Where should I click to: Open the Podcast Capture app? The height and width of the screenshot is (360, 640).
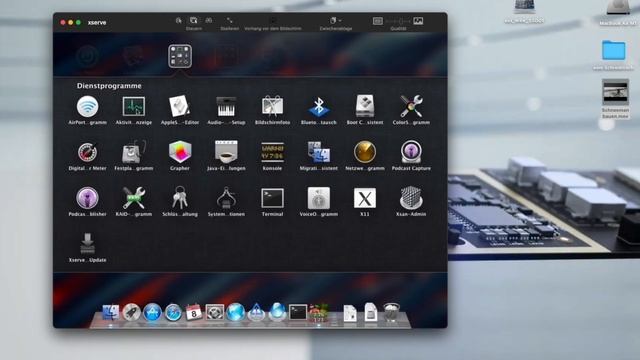coord(411,152)
